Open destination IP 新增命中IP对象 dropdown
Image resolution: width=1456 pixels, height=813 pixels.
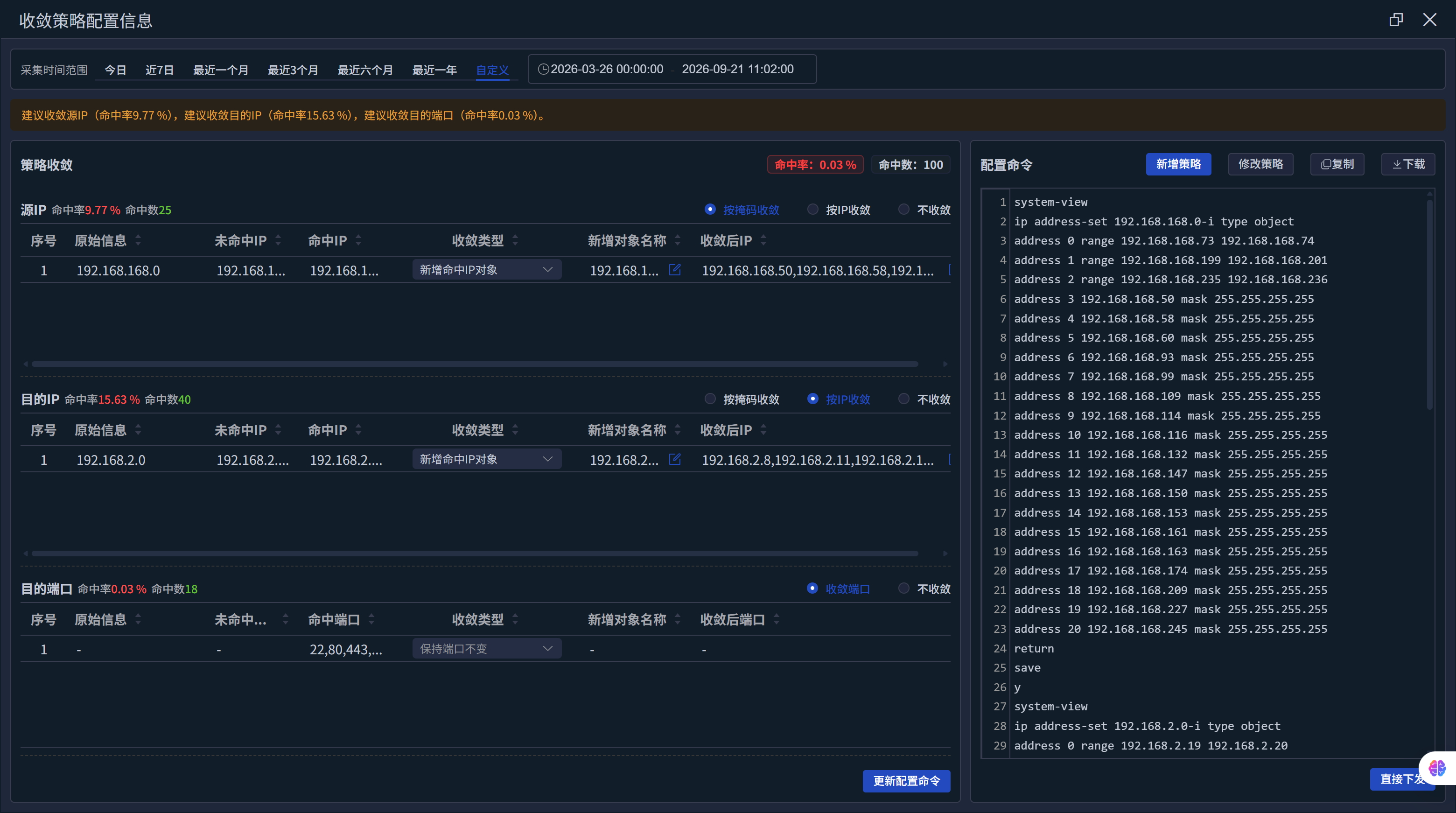click(x=487, y=459)
